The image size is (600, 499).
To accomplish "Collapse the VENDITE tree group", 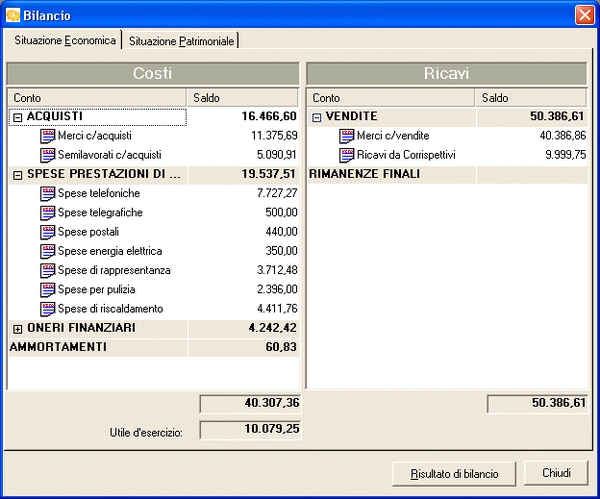I will [317, 117].
